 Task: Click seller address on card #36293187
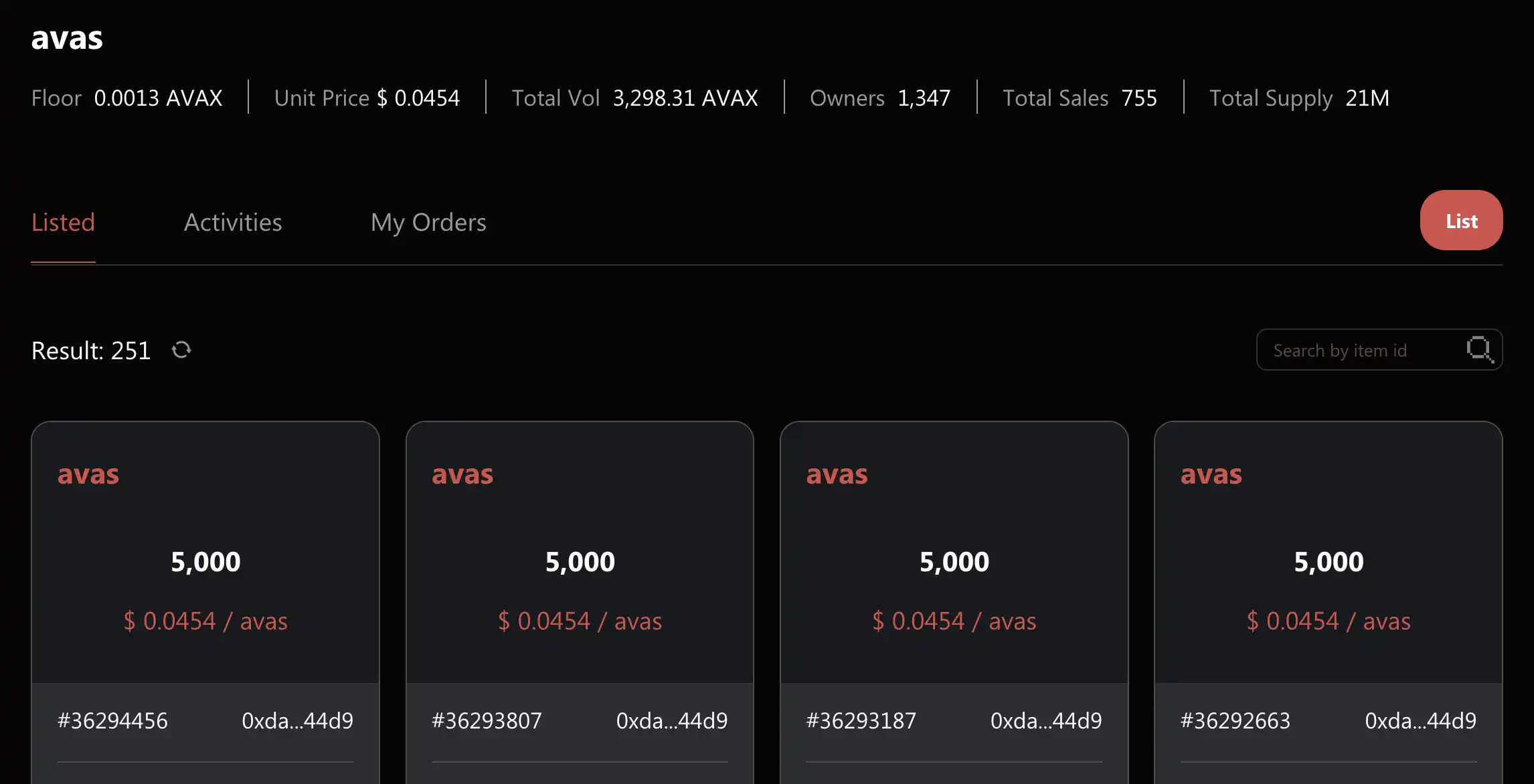click(x=1045, y=720)
